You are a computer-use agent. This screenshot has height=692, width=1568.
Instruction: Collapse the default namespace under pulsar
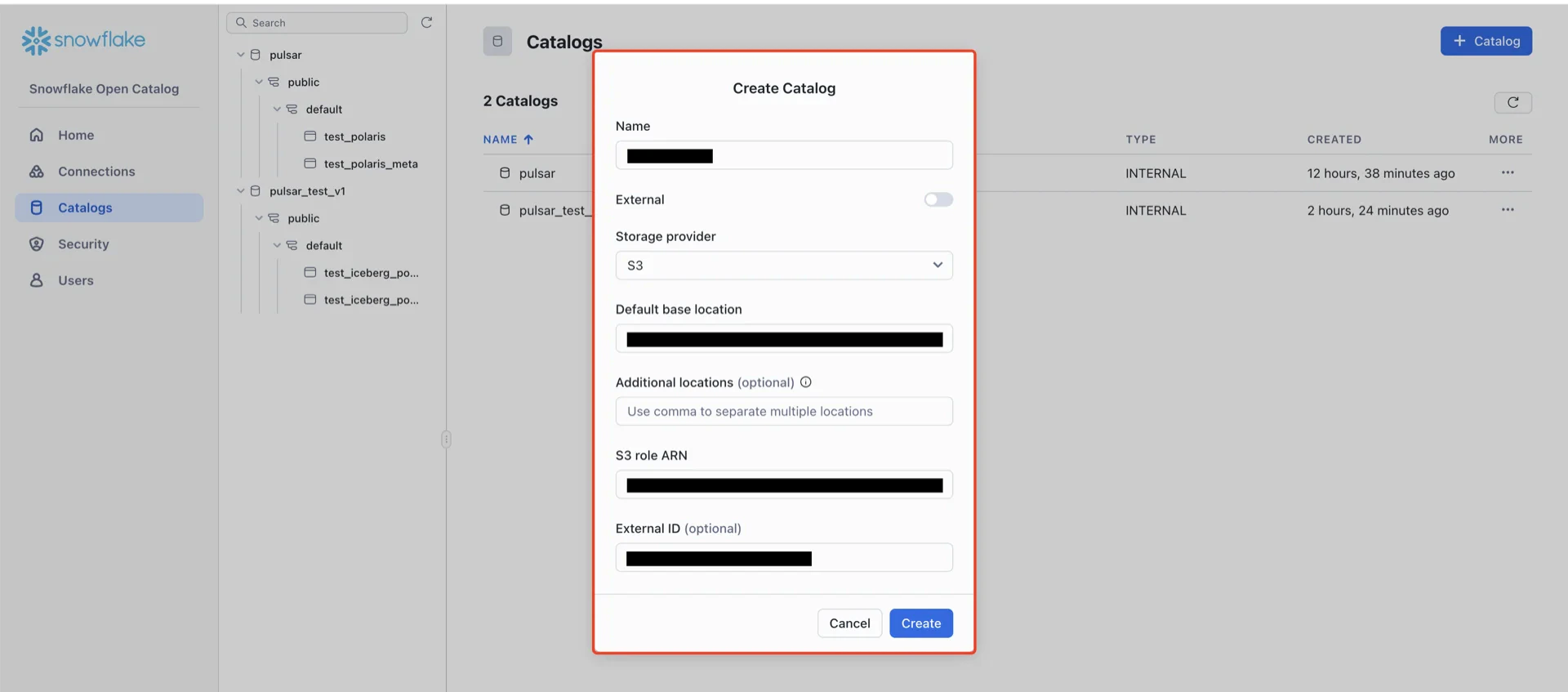(276, 109)
